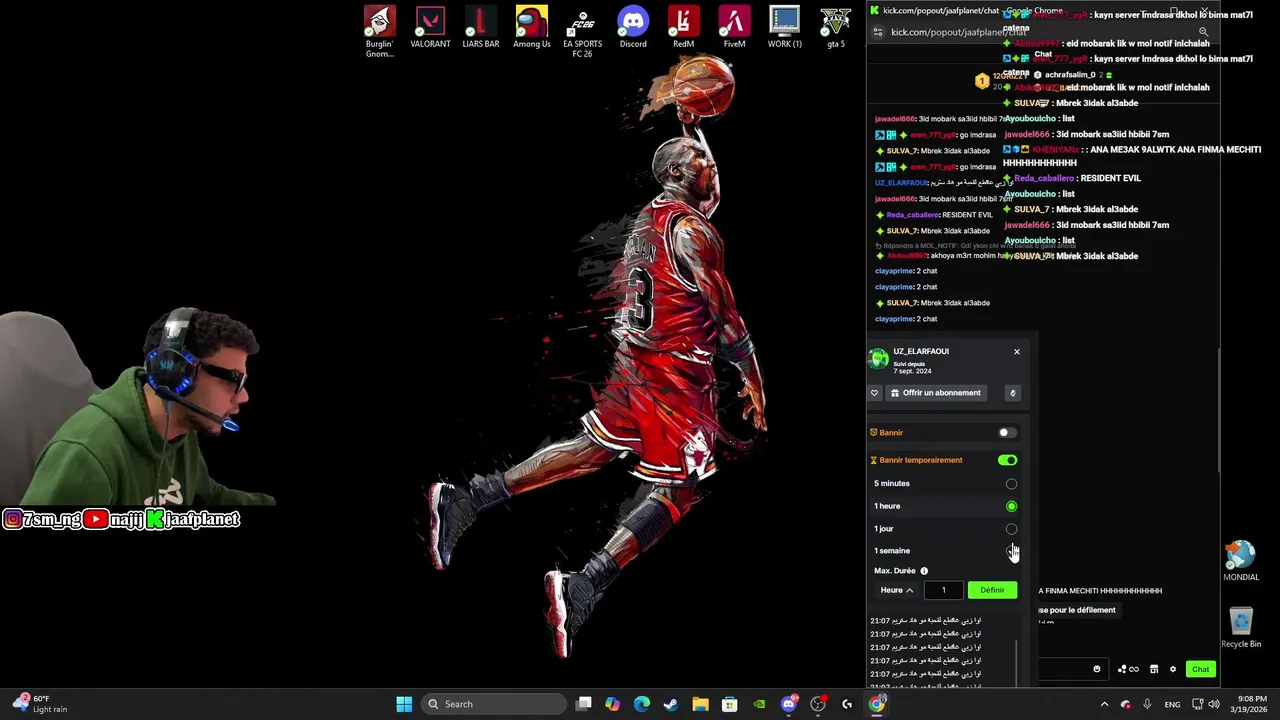Open Copilot from the taskbar
The image size is (1280, 720).
tap(612, 704)
